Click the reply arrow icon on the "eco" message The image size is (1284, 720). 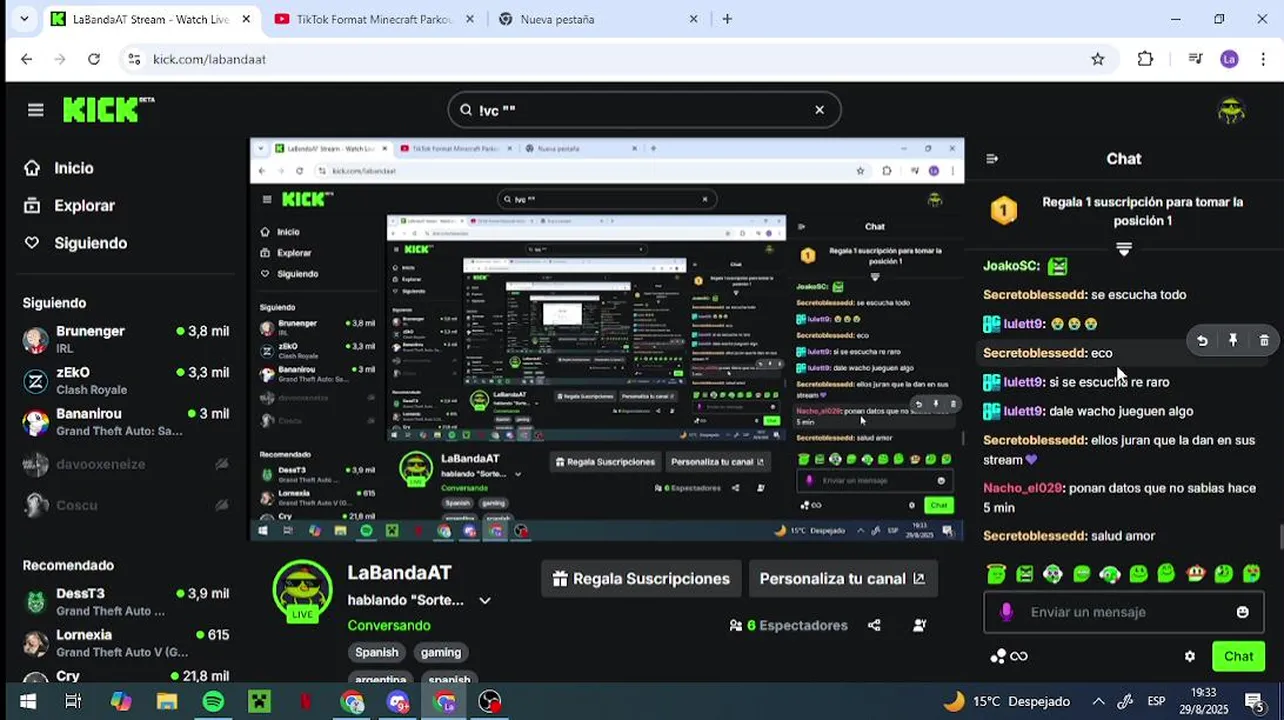[1202, 341]
